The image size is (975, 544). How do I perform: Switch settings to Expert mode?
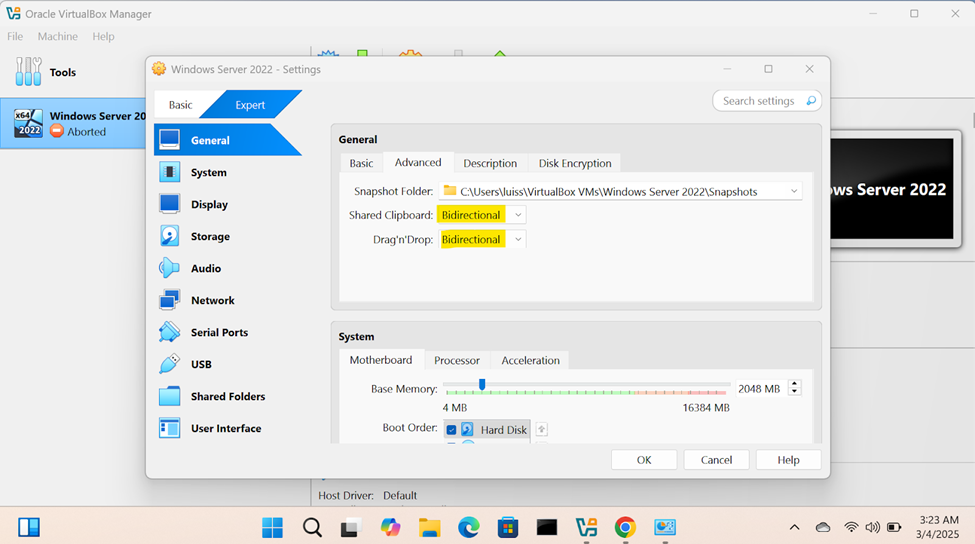pyautogui.click(x=250, y=105)
